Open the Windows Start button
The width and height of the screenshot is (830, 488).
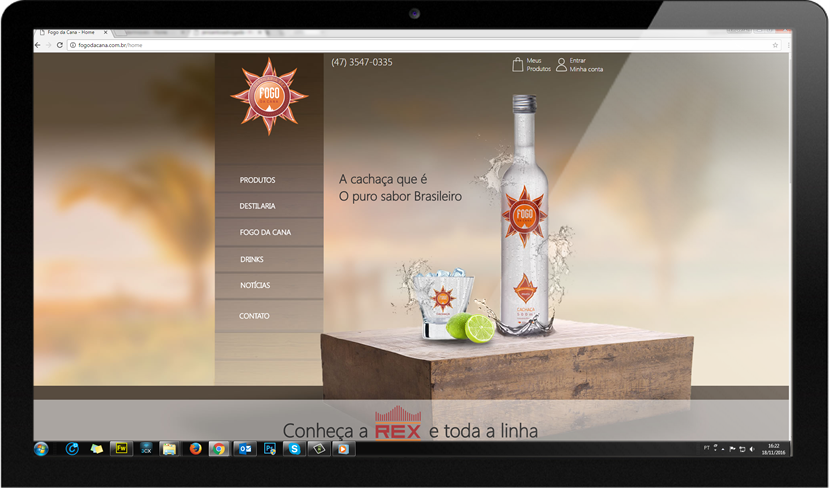(41, 449)
